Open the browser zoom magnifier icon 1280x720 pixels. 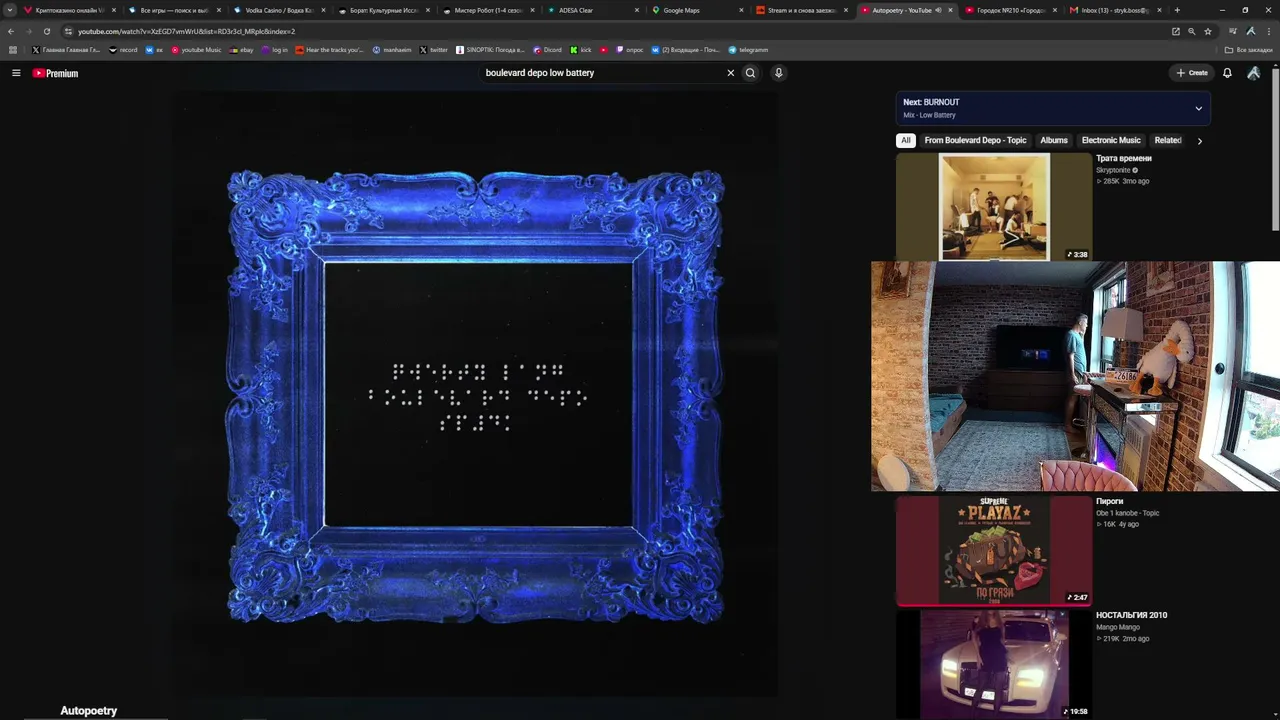click(x=1192, y=31)
